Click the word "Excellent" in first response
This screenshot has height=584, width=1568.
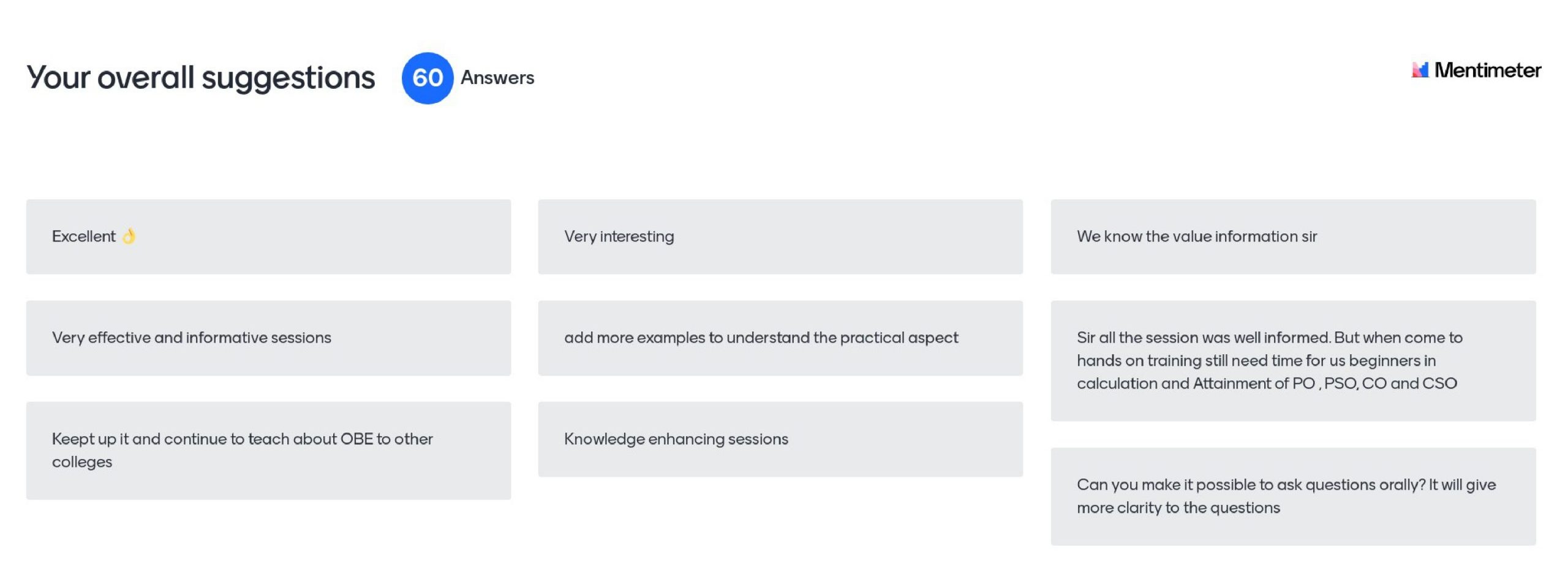point(83,237)
